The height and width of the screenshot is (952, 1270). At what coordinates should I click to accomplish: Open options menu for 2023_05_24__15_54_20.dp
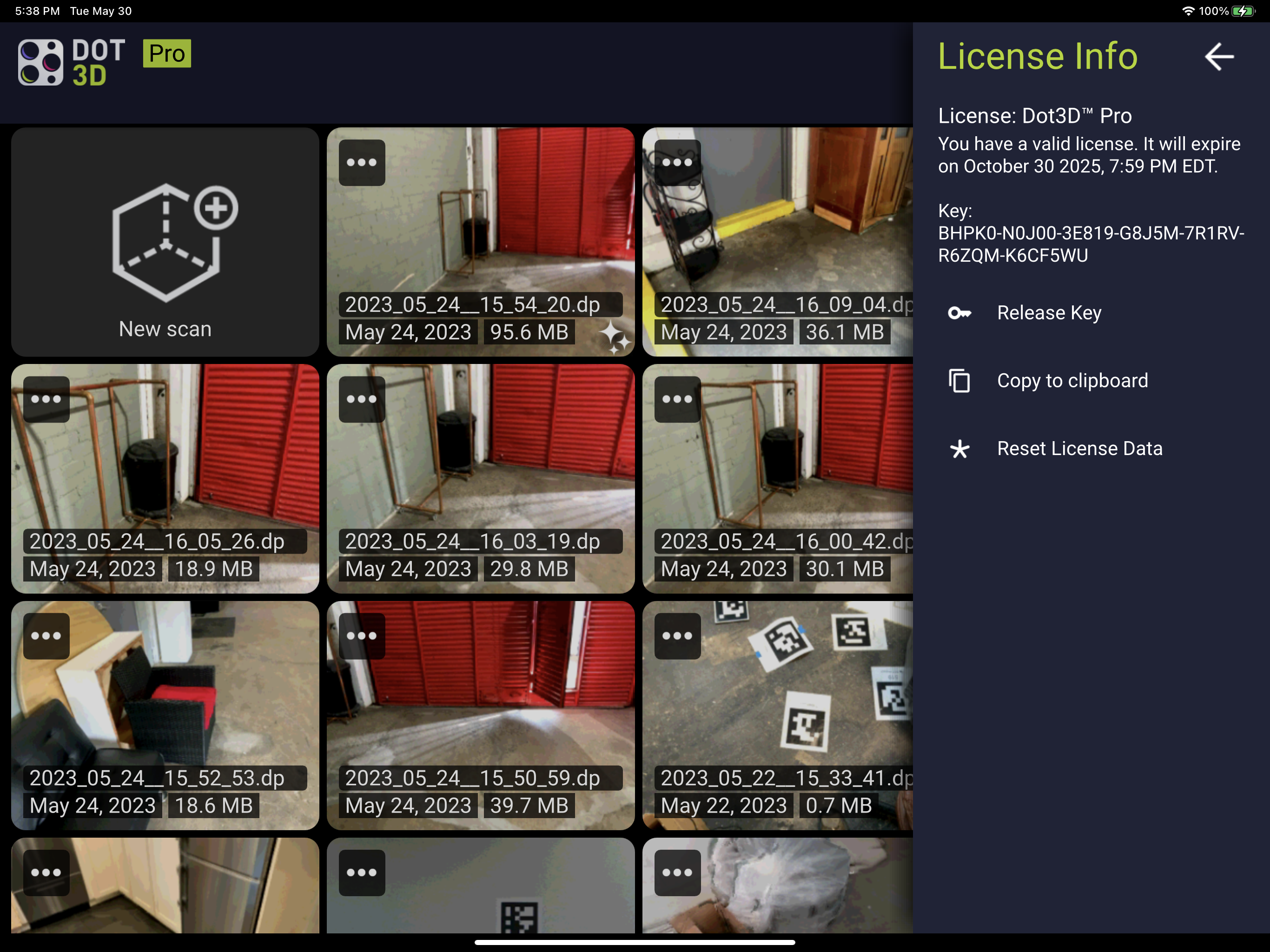coord(362,163)
